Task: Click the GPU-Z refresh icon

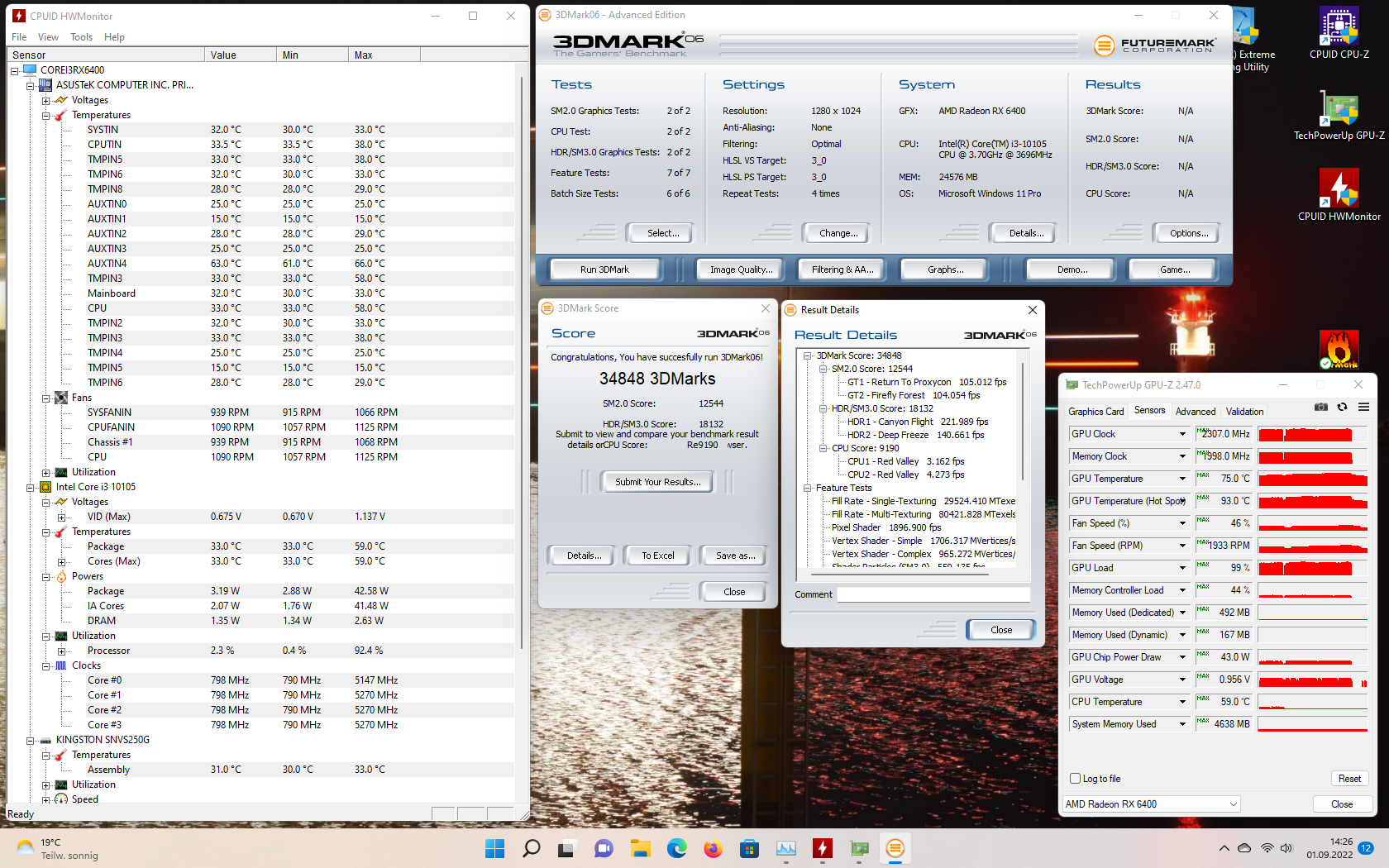Action: pyautogui.click(x=1342, y=407)
